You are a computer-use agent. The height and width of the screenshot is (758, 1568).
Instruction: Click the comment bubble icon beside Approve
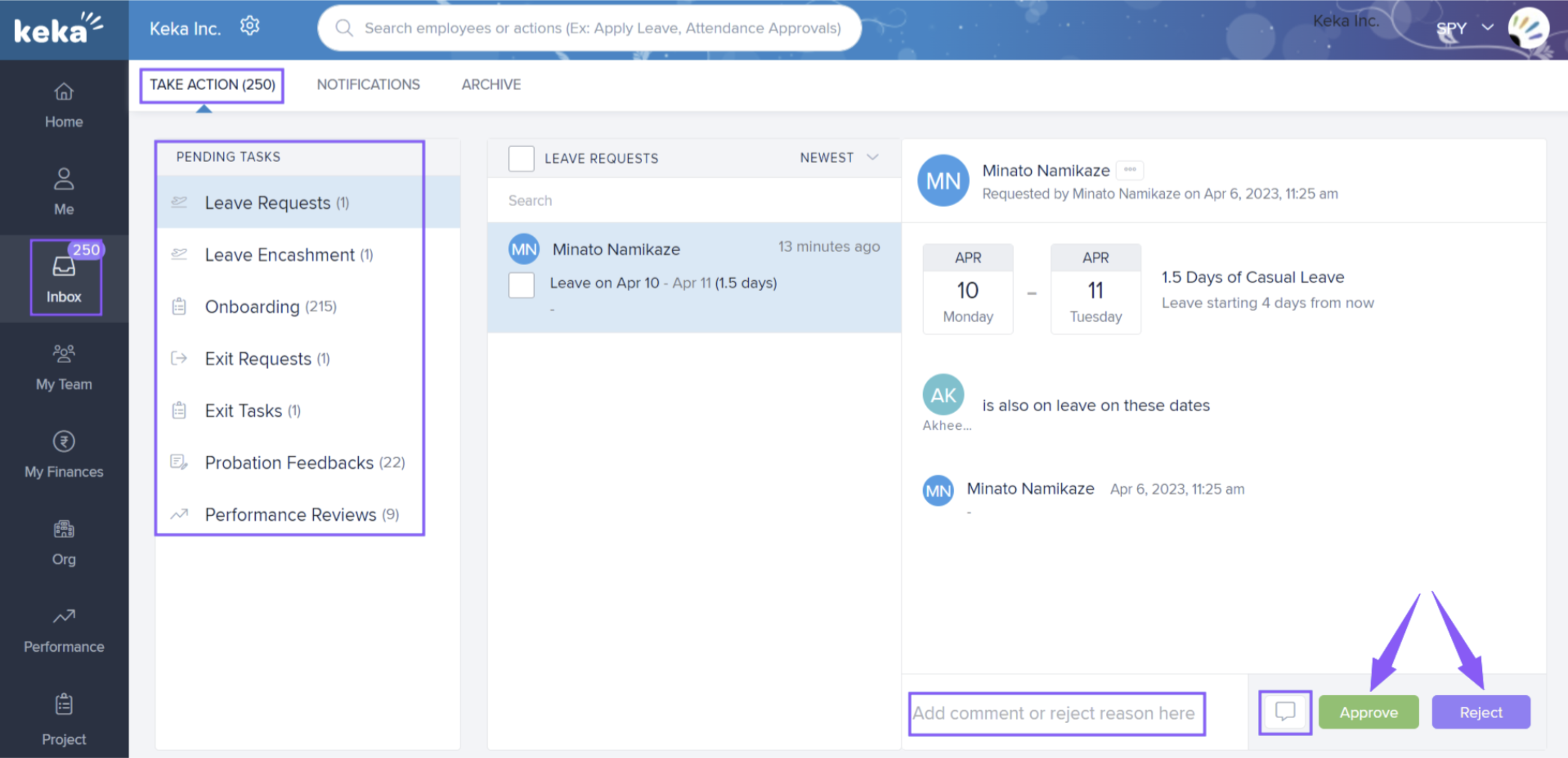point(1285,712)
